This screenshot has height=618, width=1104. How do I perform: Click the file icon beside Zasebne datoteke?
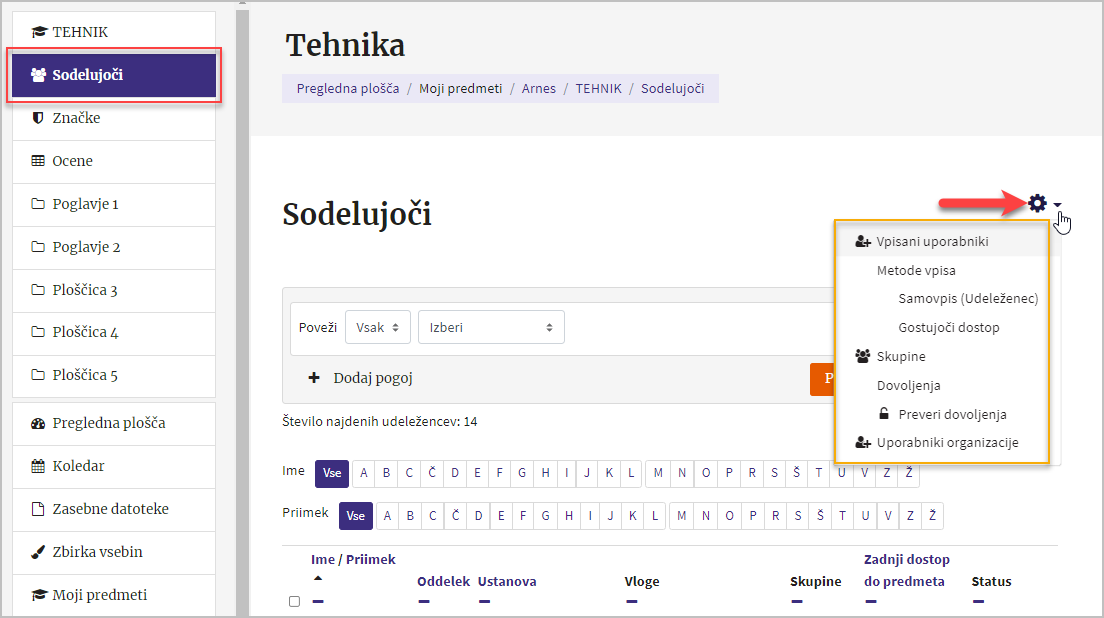click(38, 509)
